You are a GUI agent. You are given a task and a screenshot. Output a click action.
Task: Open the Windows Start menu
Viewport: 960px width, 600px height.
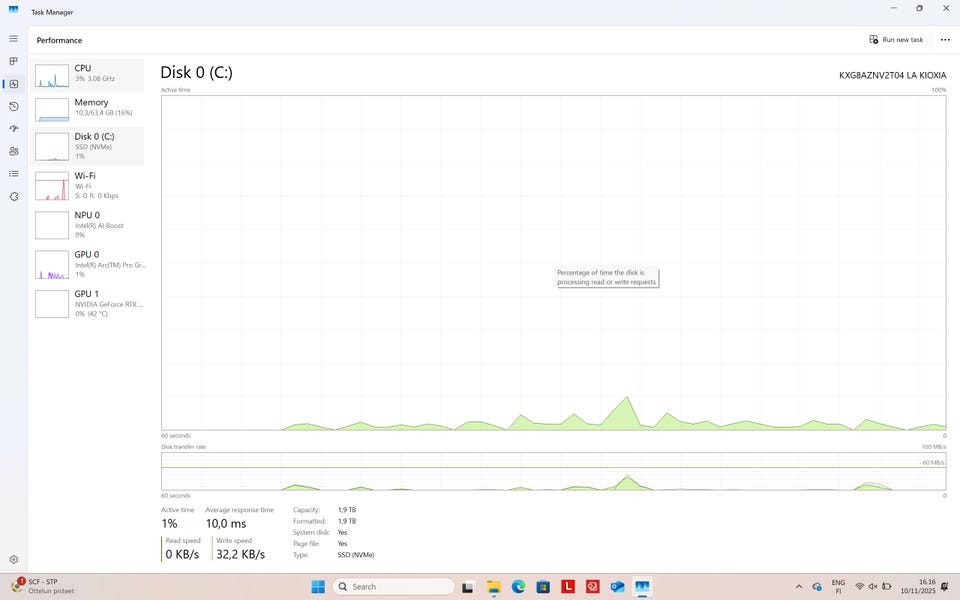pyautogui.click(x=318, y=587)
